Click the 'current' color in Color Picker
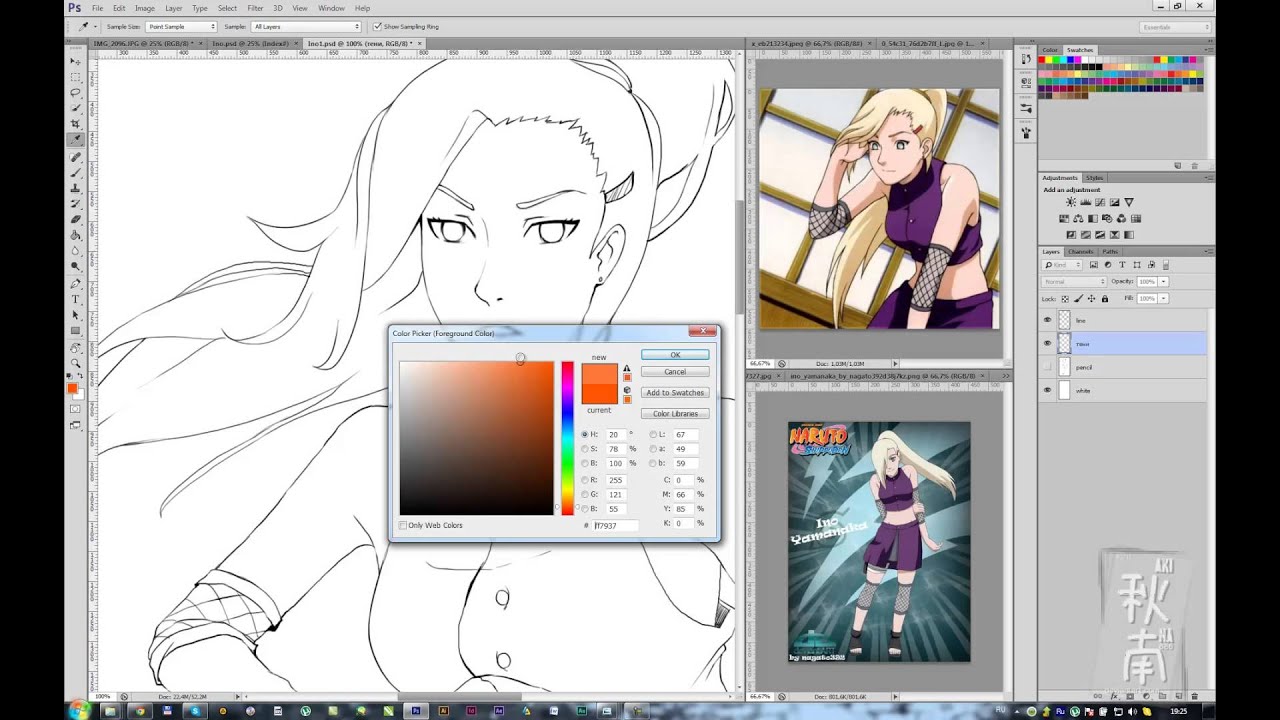The width and height of the screenshot is (1280, 720). point(599,395)
